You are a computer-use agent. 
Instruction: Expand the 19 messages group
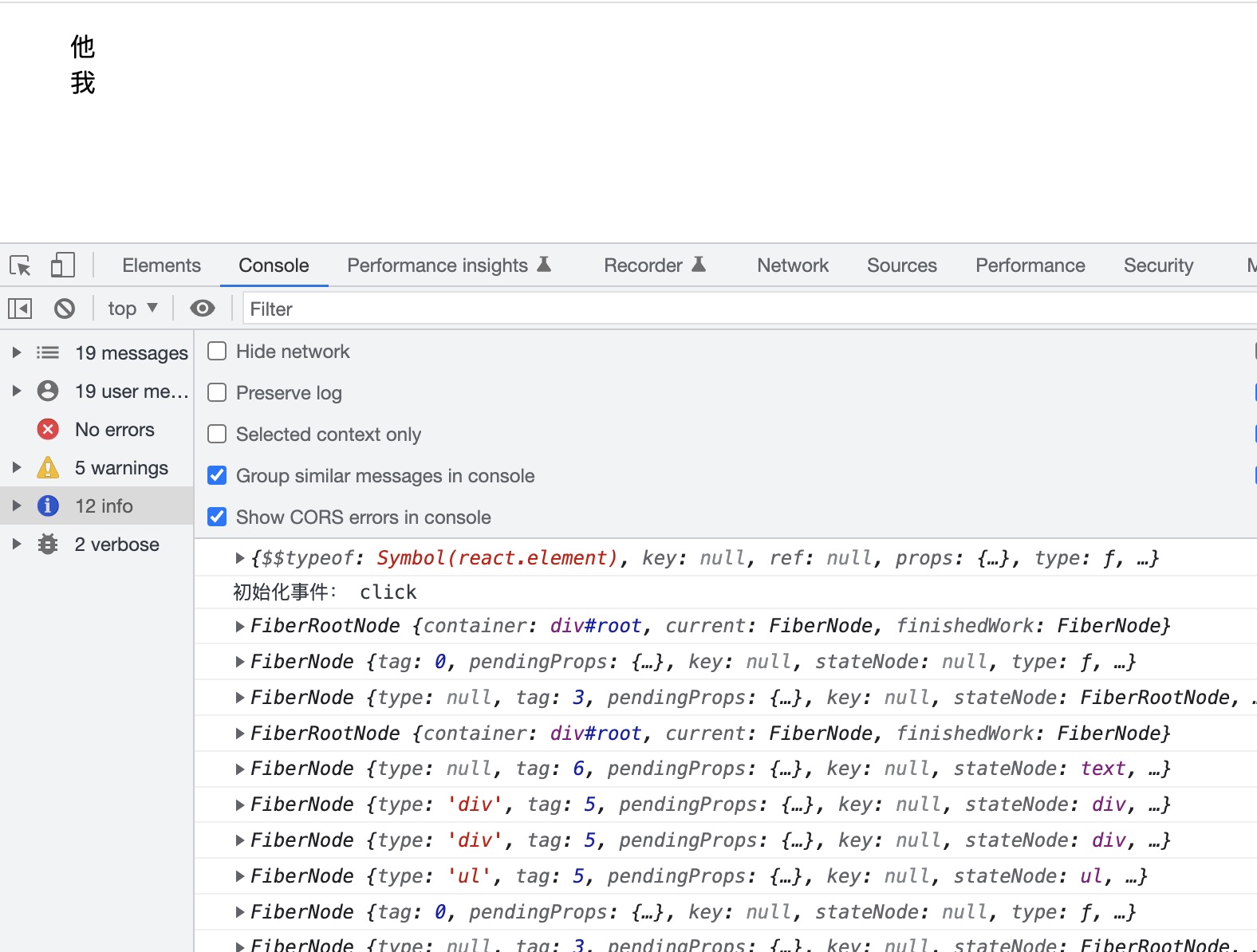pyautogui.click(x=16, y=352)
